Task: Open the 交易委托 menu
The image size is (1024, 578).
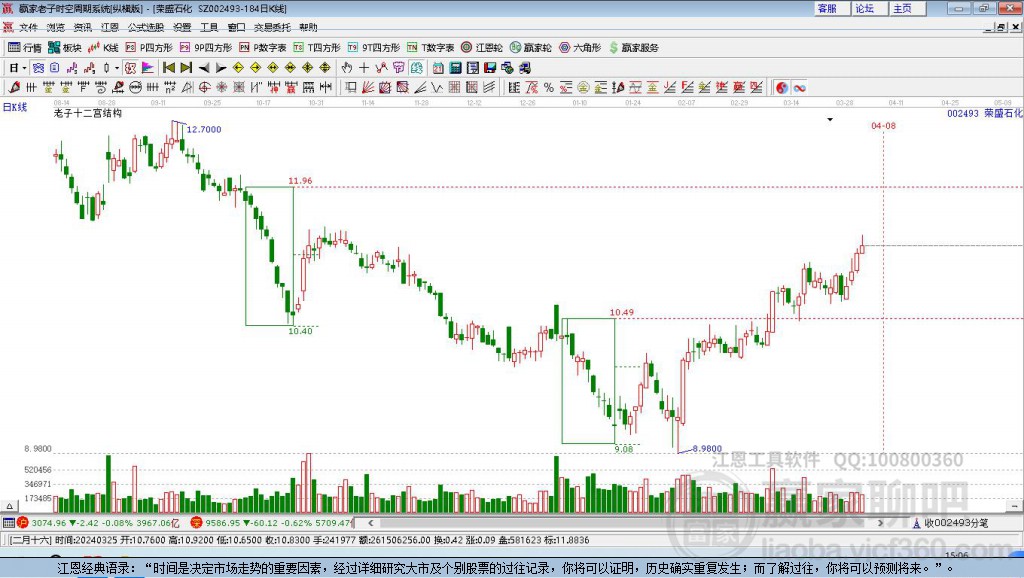Action: point(272,27)
